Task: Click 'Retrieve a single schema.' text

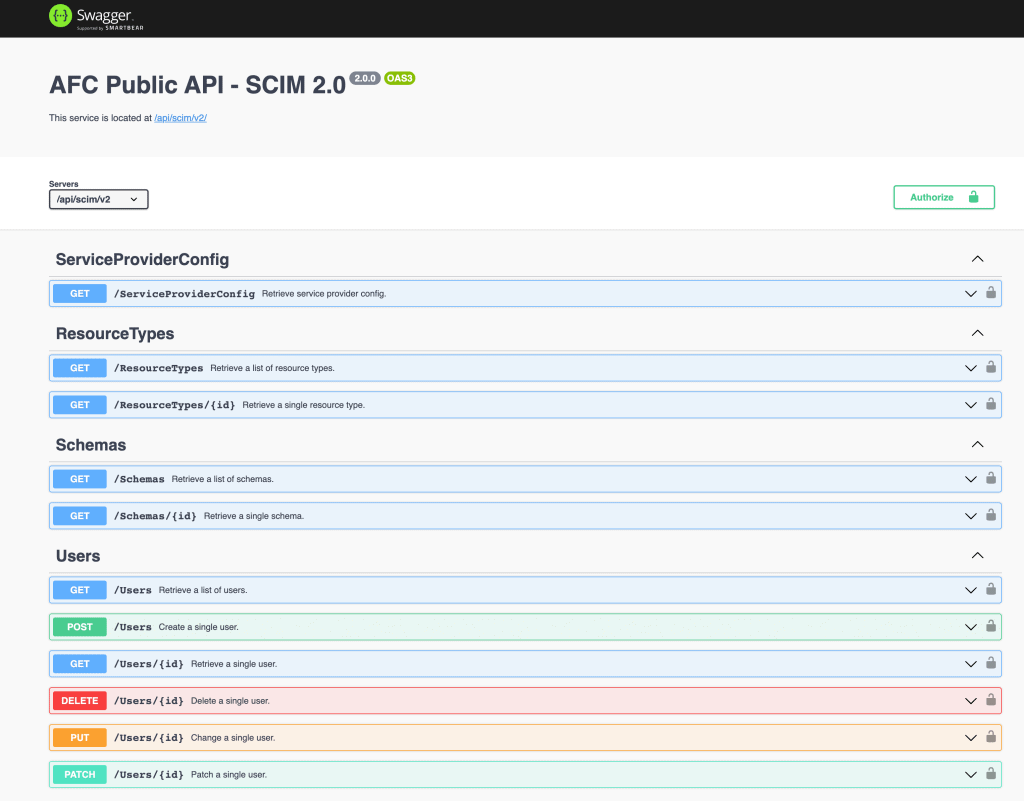Action: (253, 516)
